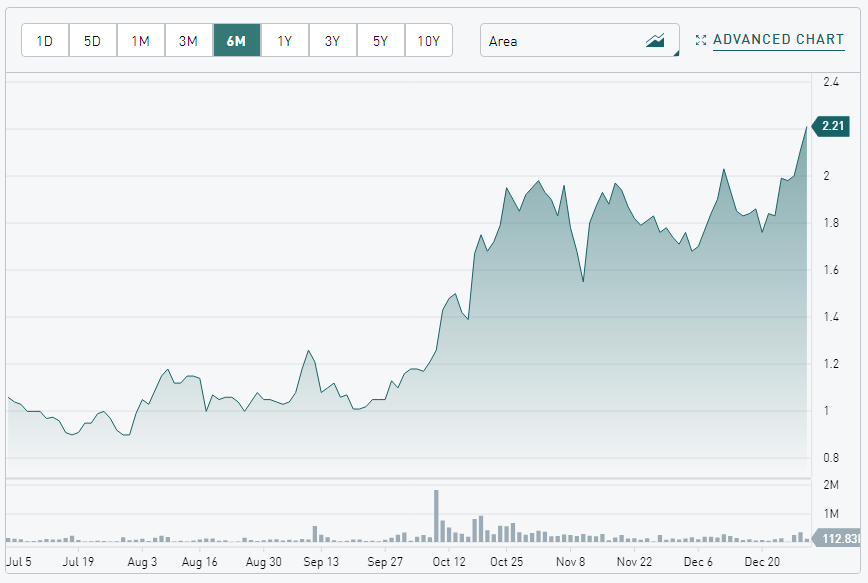Viewport: 868px width, 583px height.
Task: Show the 3Y time range
Action: pyautogui.click(x=332, y=40)
